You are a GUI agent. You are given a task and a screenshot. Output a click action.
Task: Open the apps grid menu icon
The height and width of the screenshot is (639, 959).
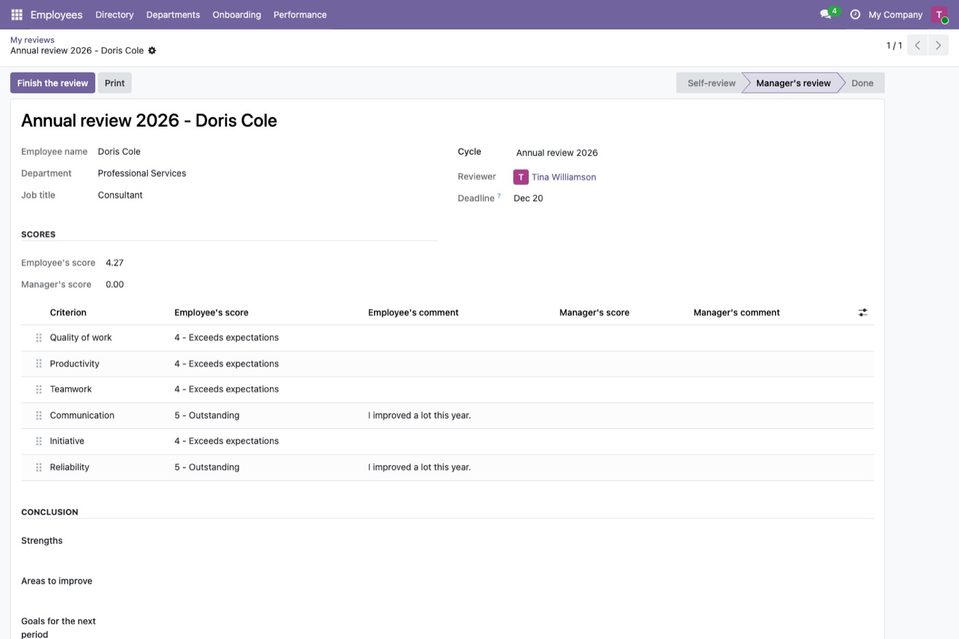coord(17,14)
